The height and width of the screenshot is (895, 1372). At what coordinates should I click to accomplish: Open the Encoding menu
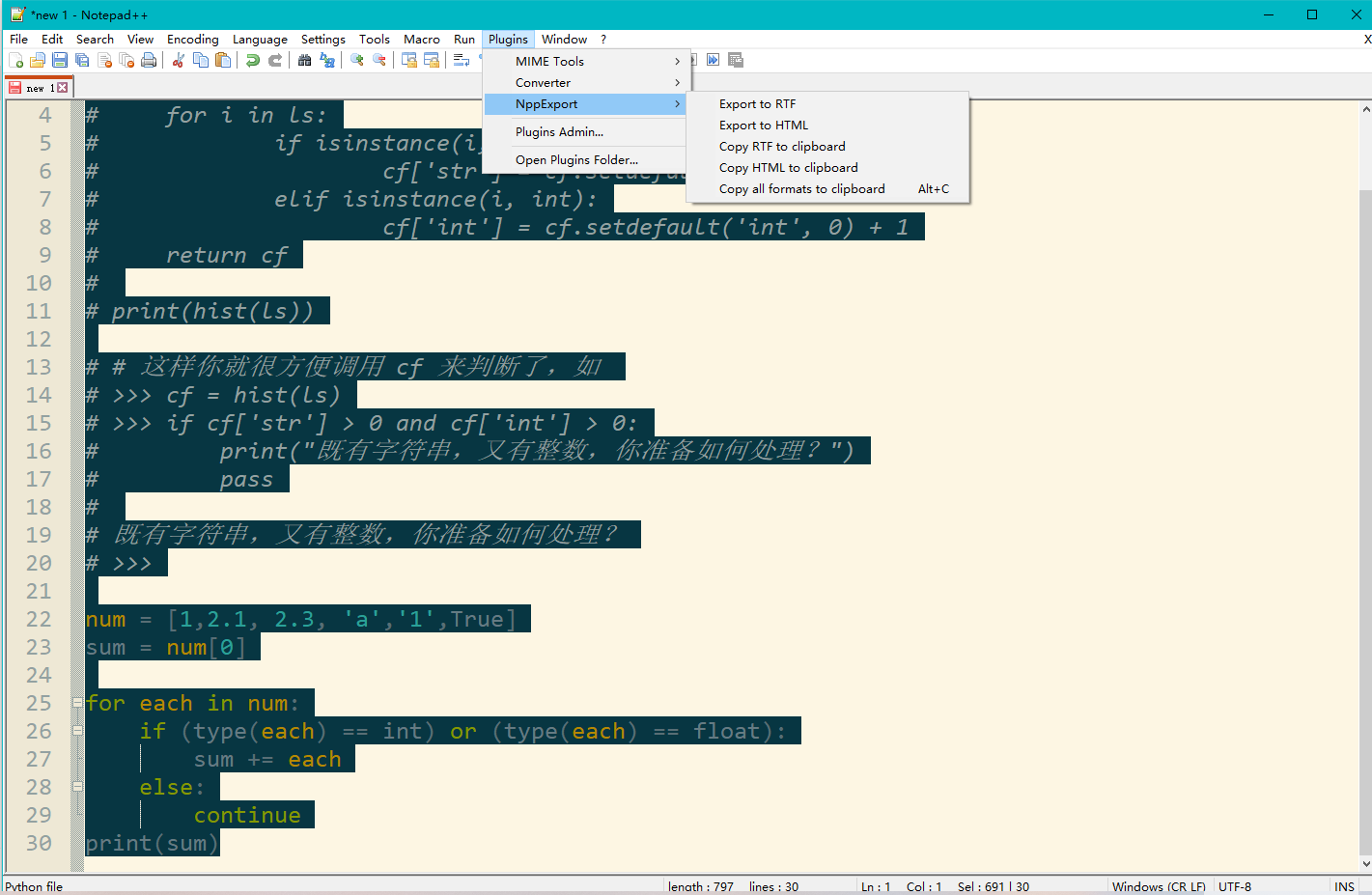coord(193,40)
